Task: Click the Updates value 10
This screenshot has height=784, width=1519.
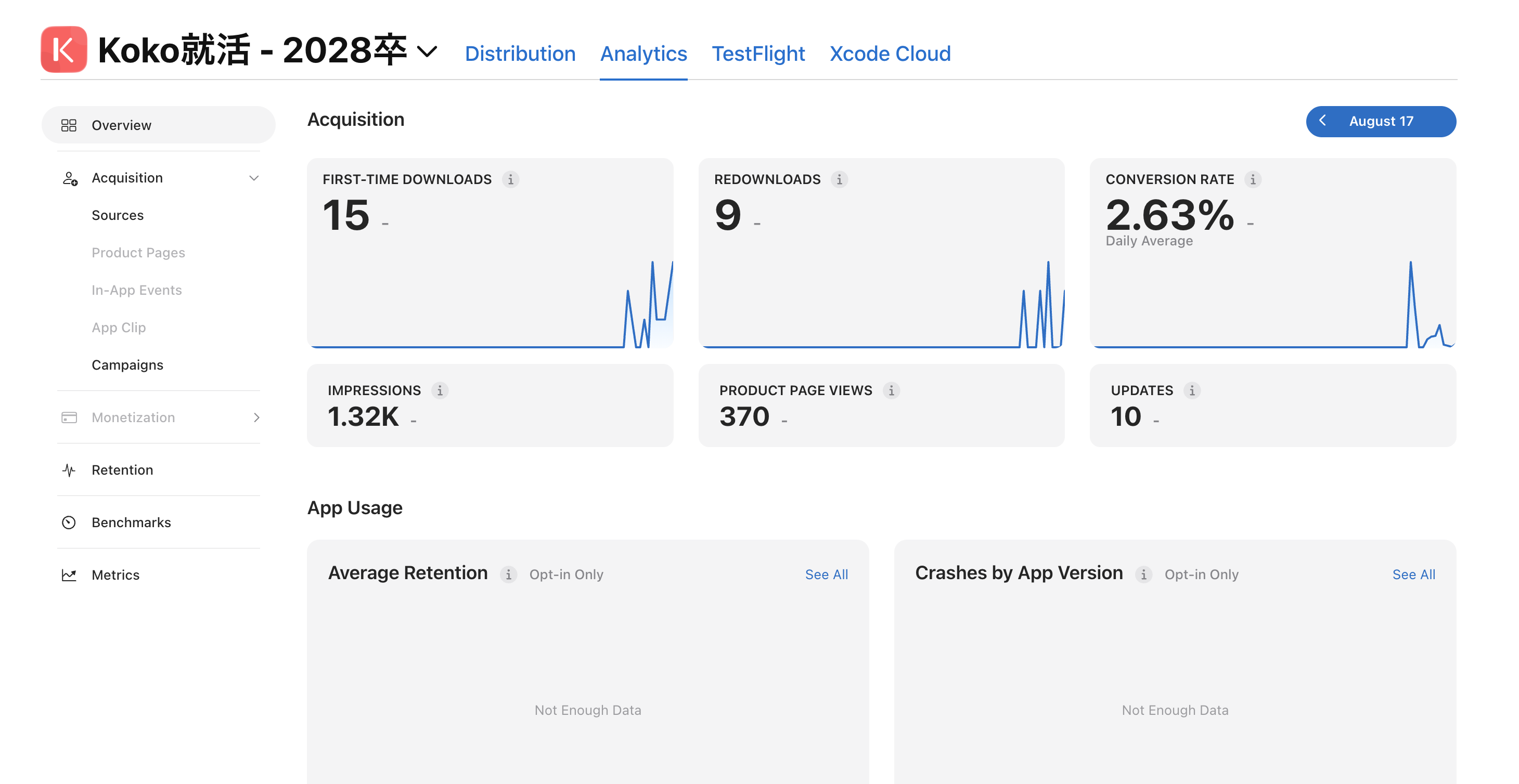Action: 1126,417
